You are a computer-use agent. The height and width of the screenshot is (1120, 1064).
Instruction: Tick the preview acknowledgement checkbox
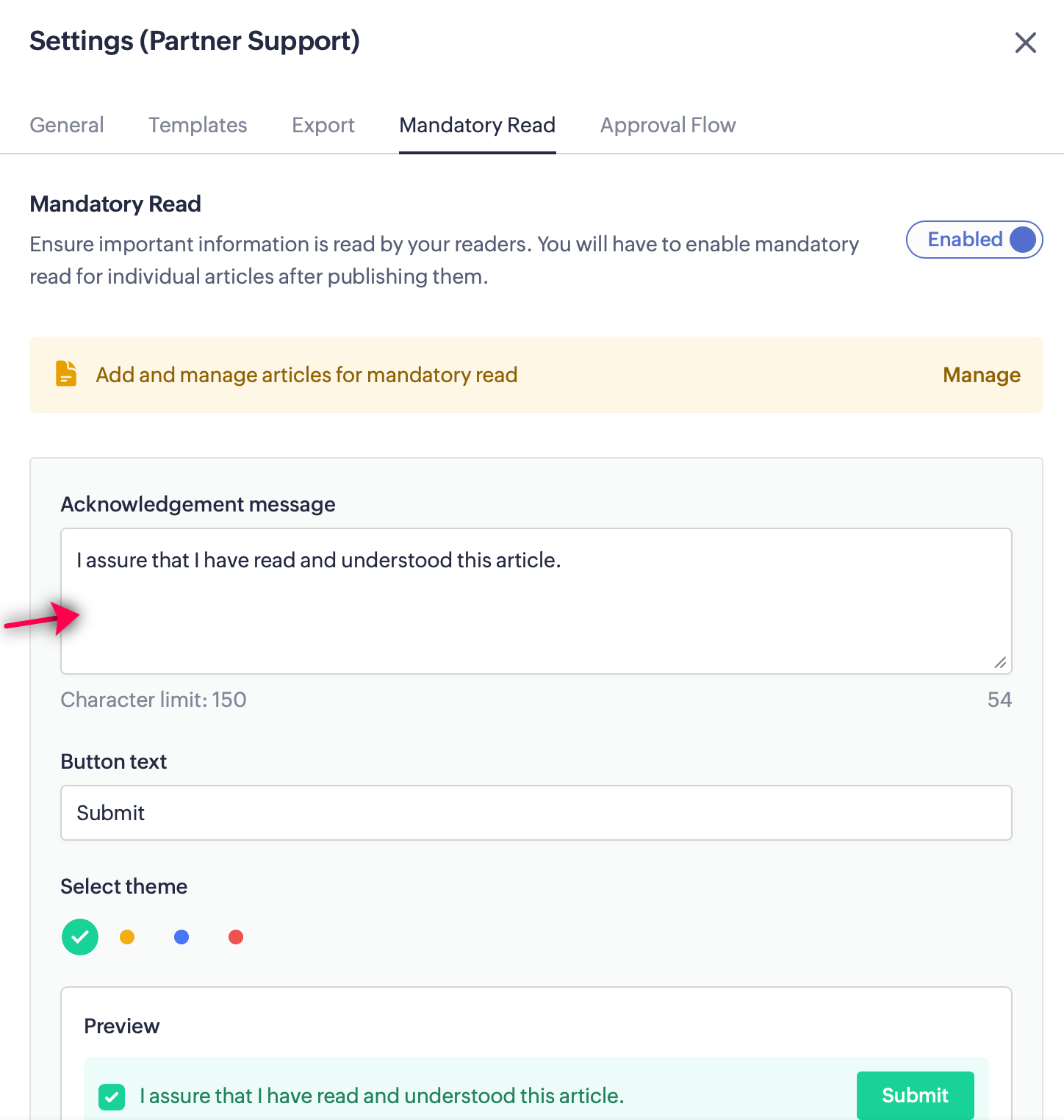tap(112, 1097)
